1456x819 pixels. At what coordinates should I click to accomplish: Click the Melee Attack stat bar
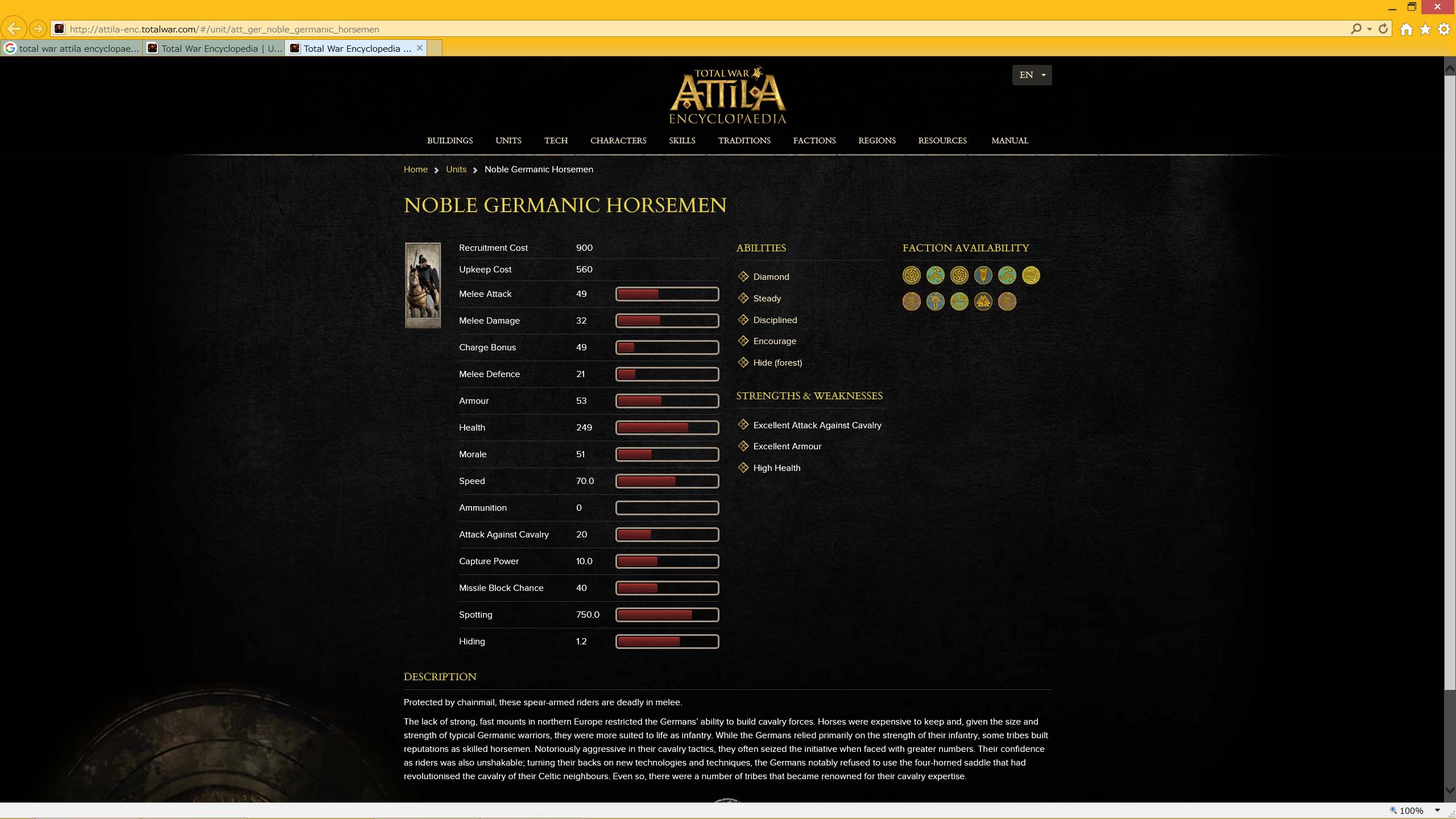(667, 294)
